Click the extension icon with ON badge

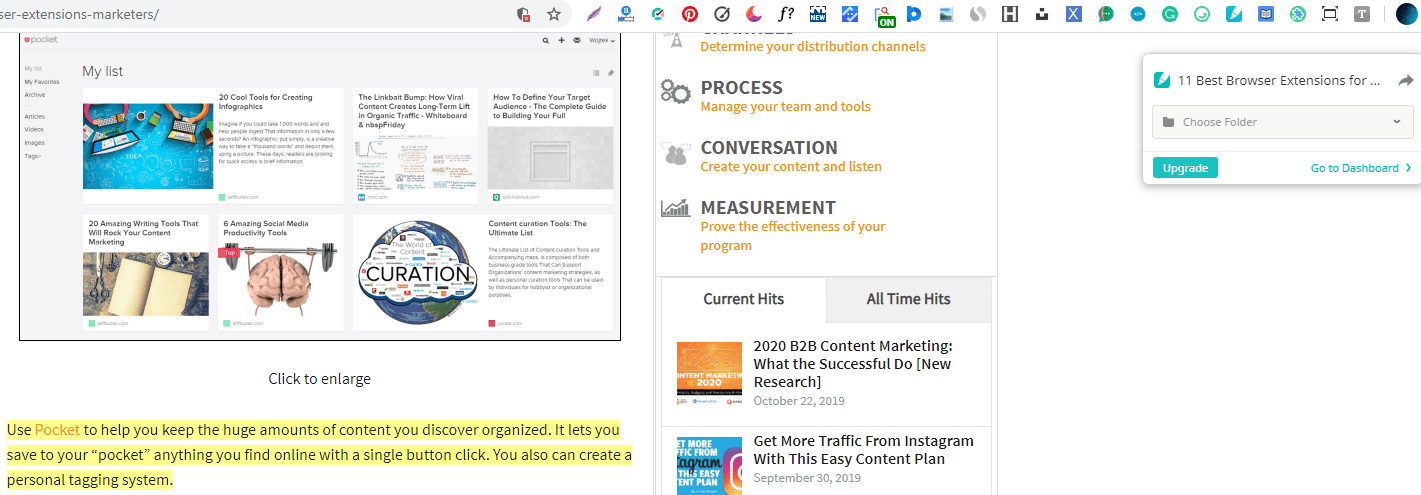(883, 15)
